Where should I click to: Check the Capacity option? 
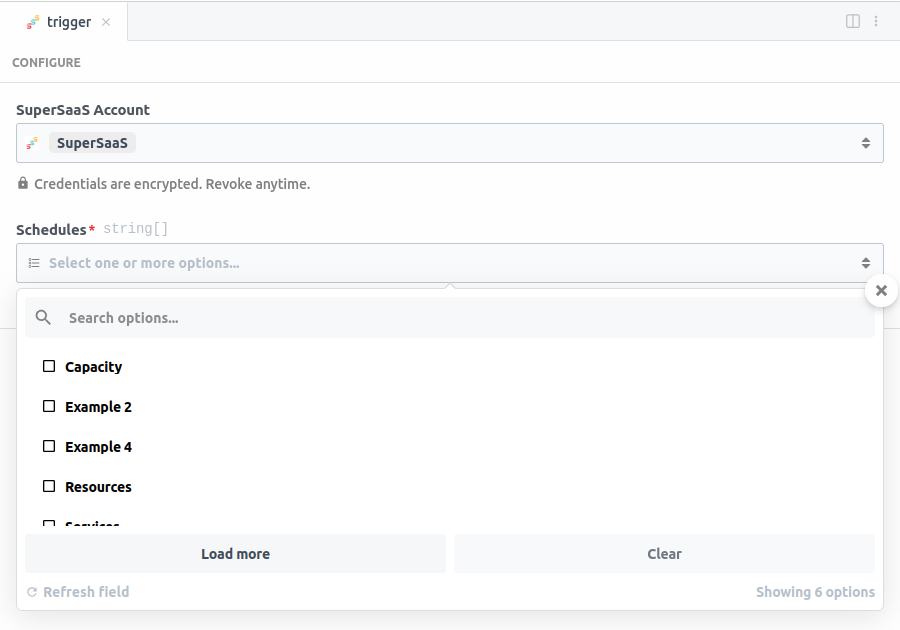click(x=49, y=366)
